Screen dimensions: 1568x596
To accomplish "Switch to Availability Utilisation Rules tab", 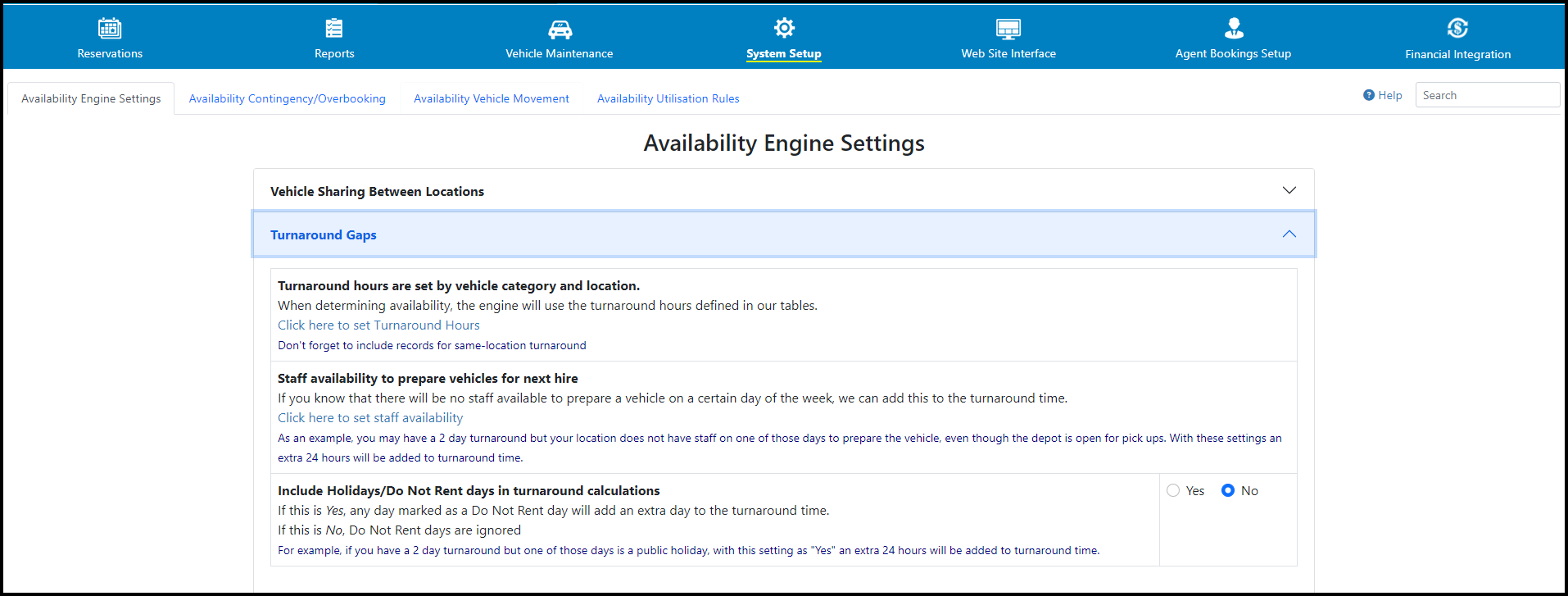I will [668, 98].
